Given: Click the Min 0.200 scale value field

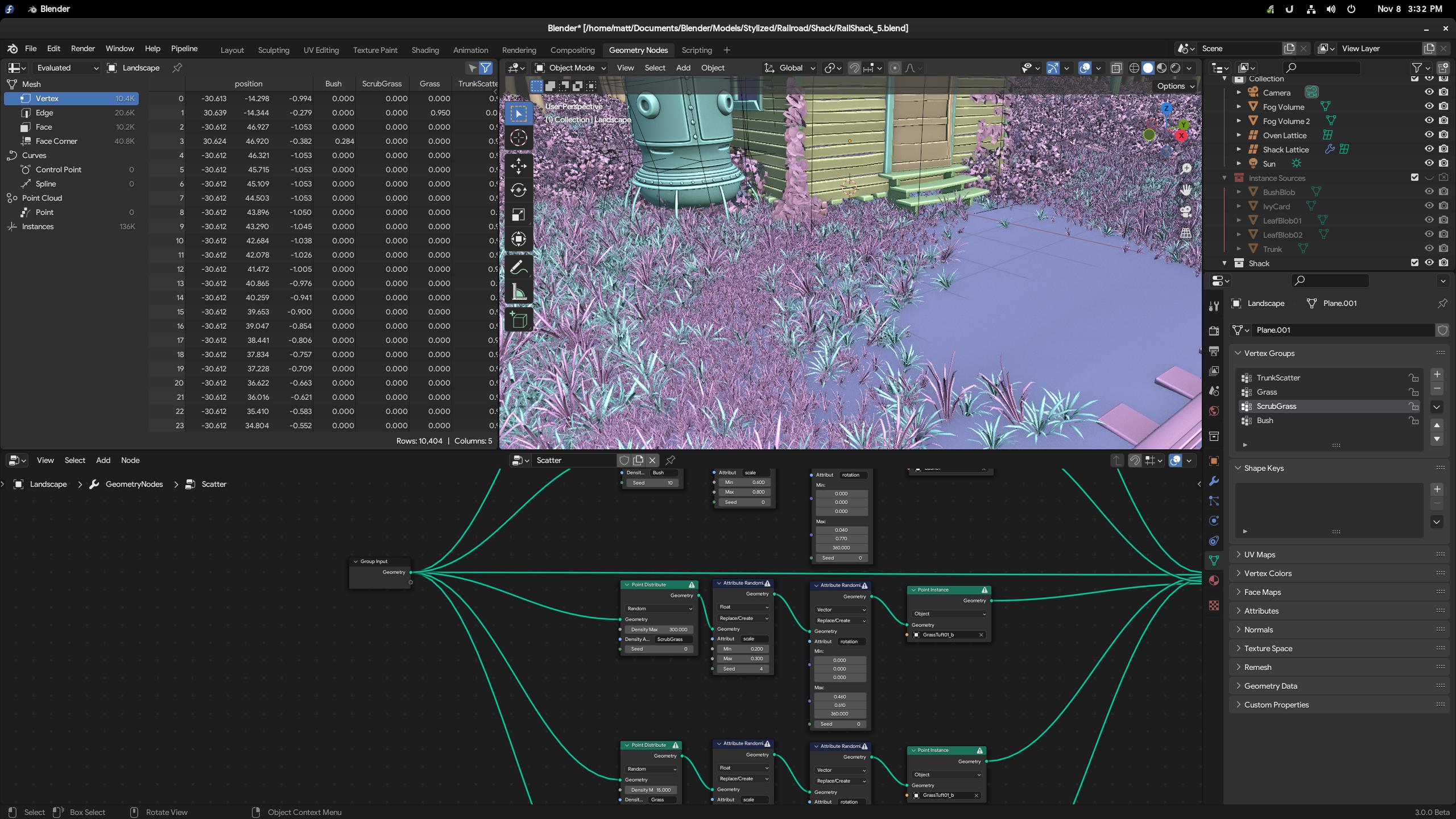Looking at the screenshot, I should click(743, 649).
